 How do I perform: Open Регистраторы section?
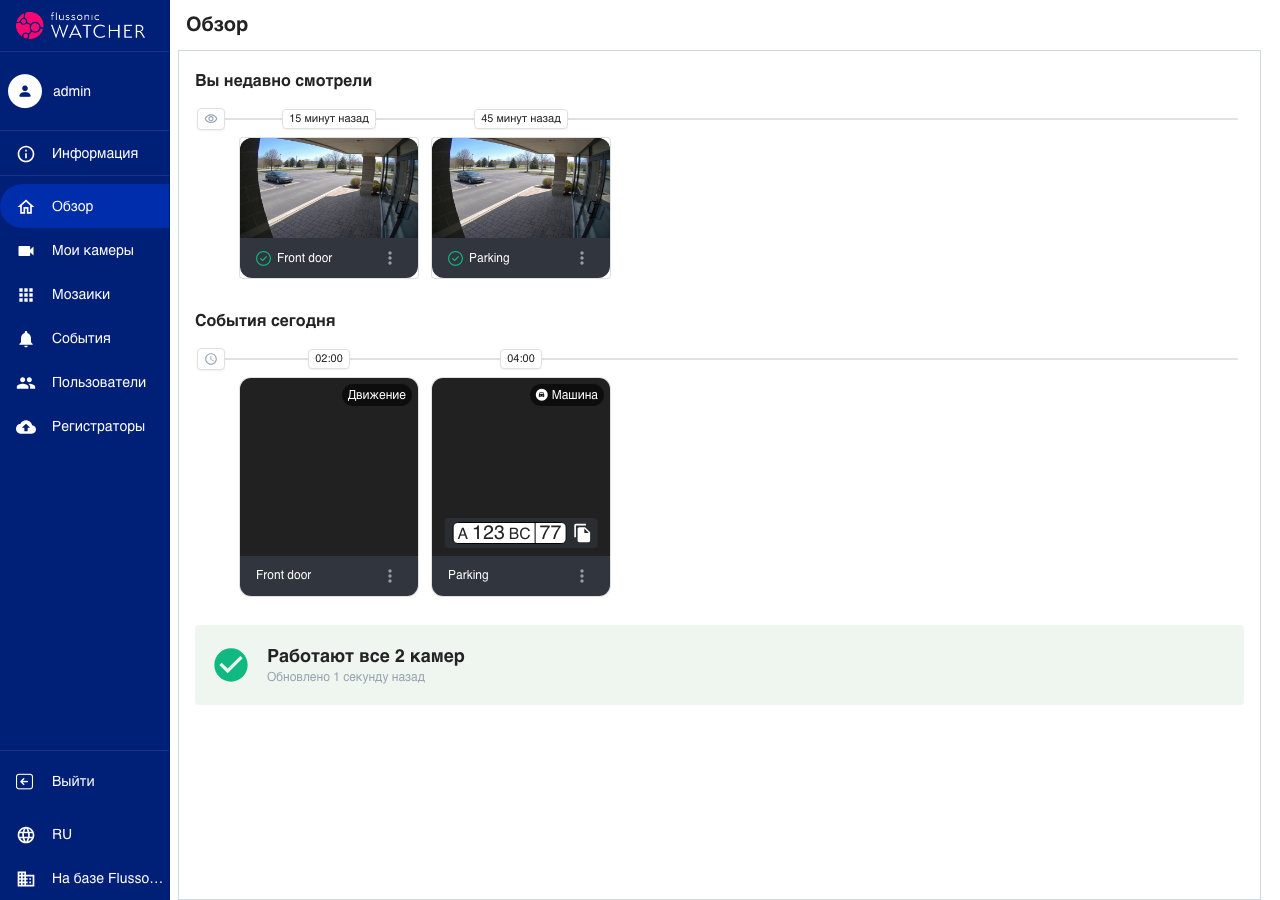85,427
